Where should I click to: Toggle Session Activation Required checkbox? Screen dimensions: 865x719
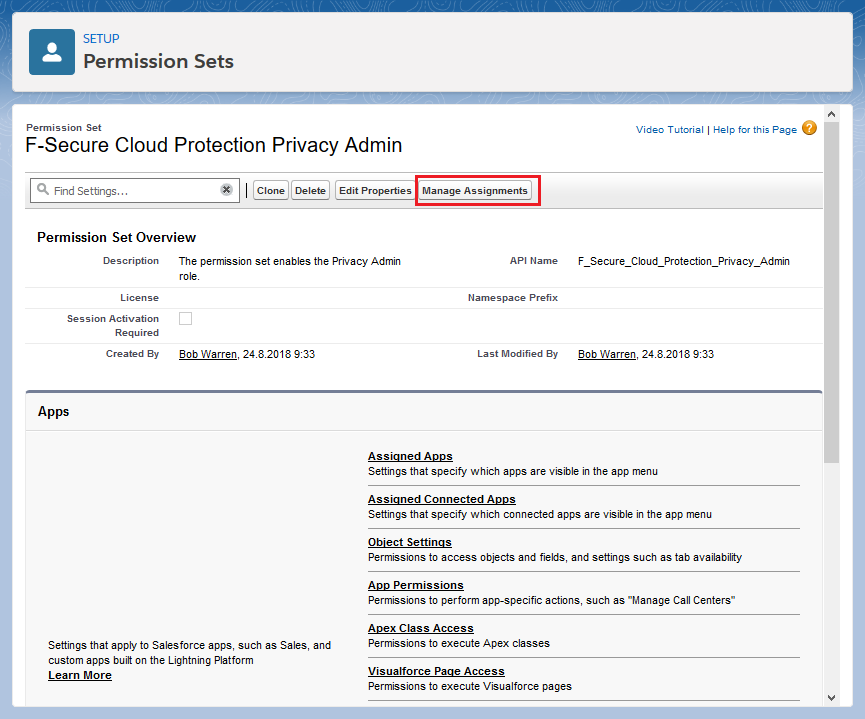click(185, 318)
